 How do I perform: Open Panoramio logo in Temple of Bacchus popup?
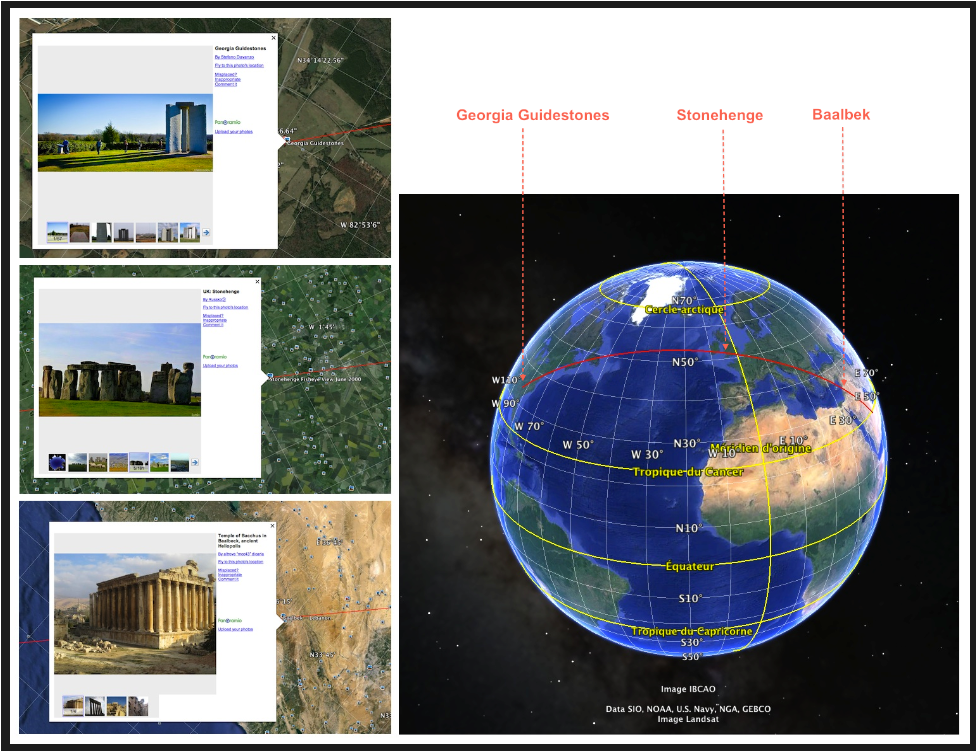230,621
